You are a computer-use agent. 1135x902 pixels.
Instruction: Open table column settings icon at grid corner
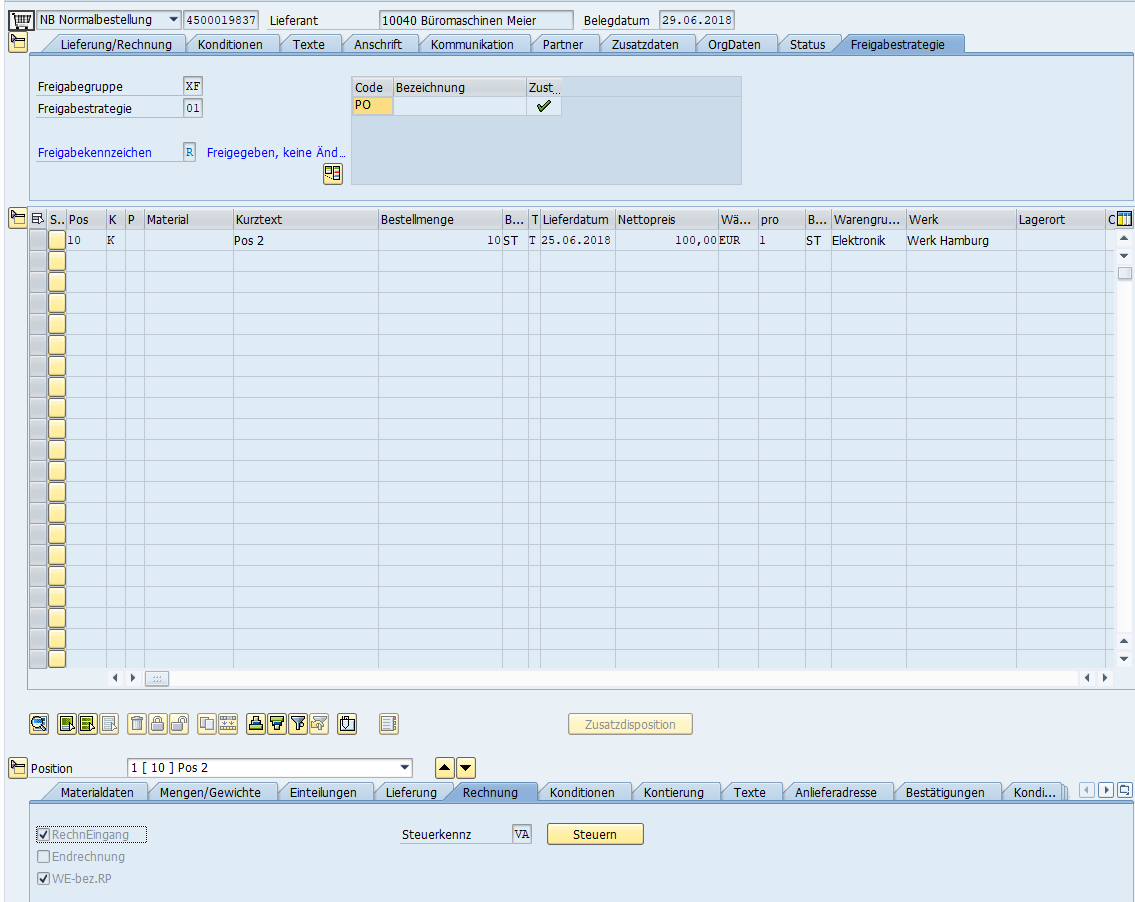click(x=1124, y=219)
